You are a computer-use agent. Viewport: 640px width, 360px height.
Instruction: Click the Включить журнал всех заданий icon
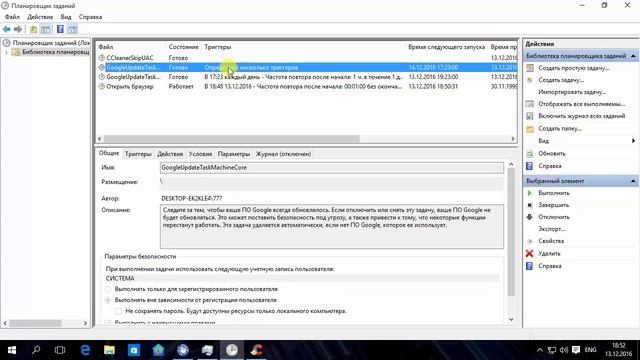530,116
